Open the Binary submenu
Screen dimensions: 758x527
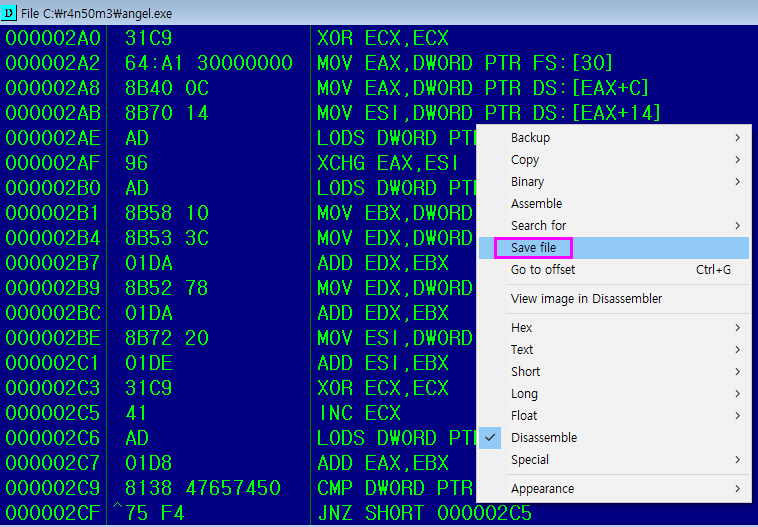click(x=613, y=182)
